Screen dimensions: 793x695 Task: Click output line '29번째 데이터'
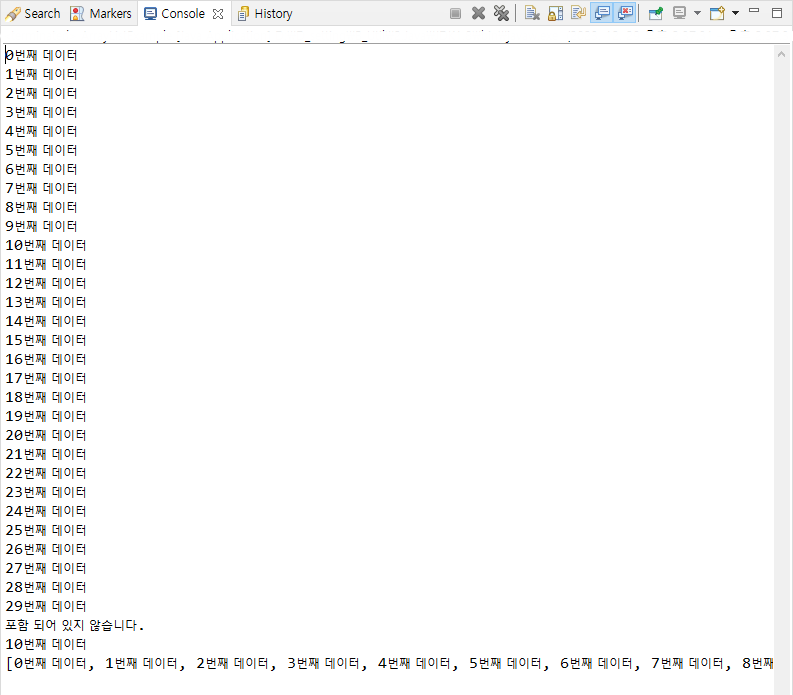(46, 606)
